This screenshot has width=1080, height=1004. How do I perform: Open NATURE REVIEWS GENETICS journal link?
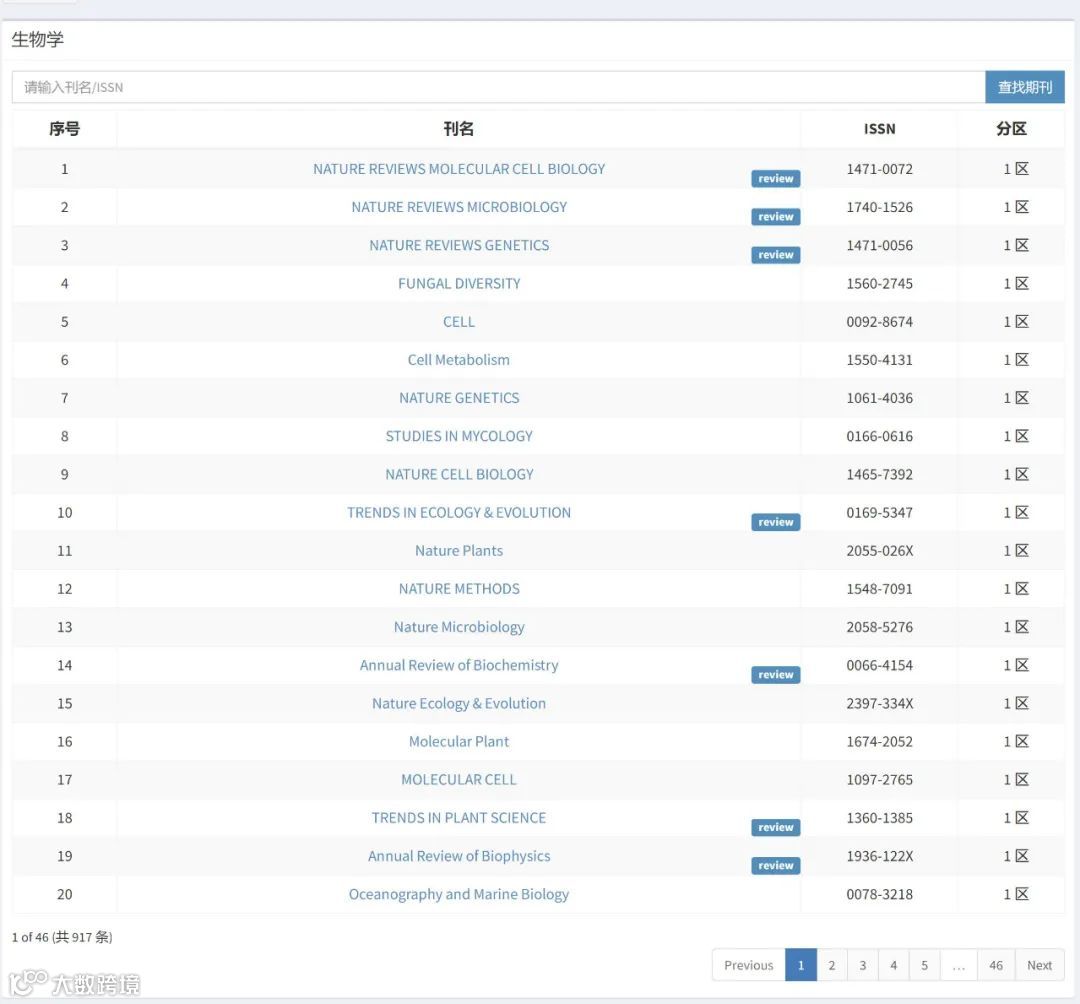click(x=459, y=246)
